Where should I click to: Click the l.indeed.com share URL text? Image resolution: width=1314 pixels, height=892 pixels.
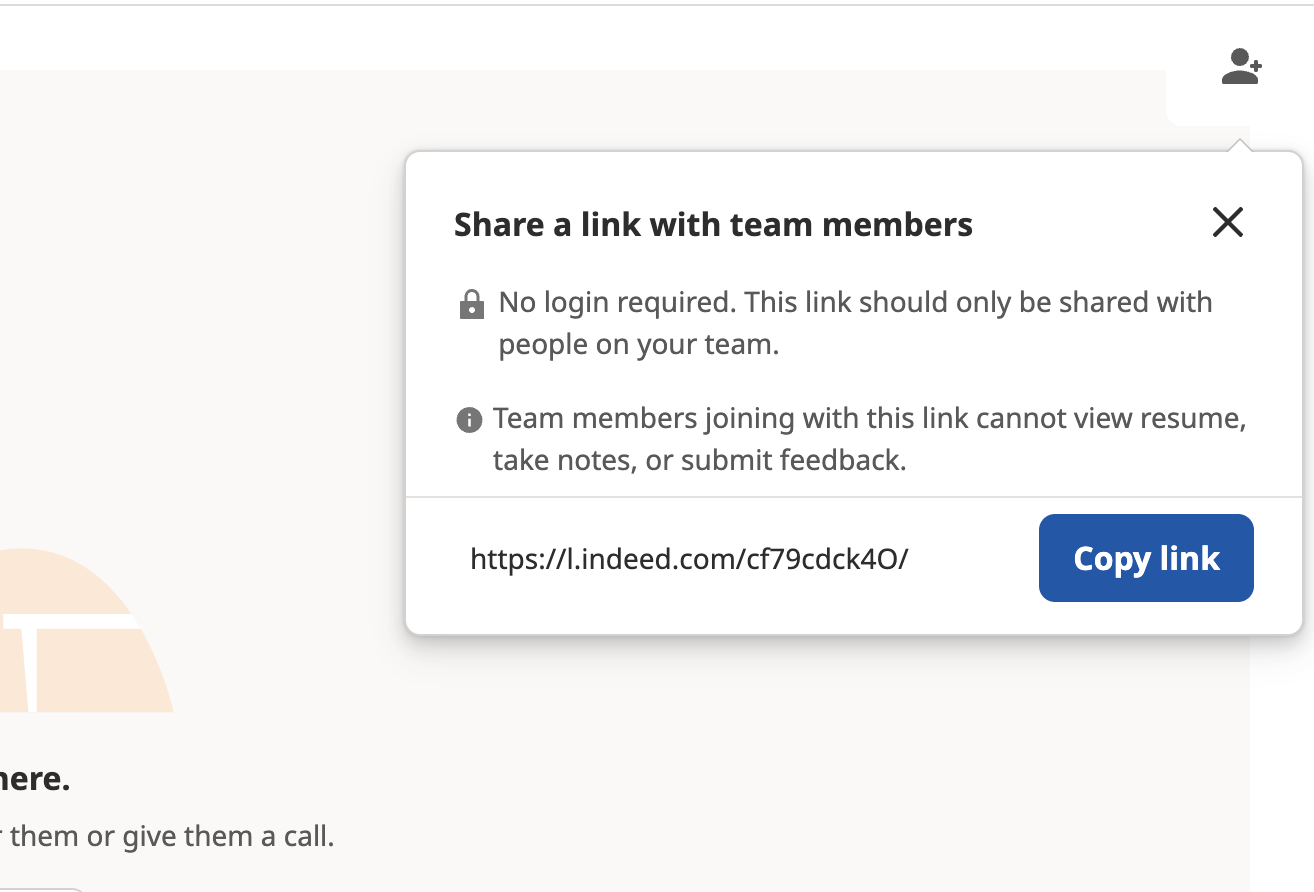click(x=689, y=558)
